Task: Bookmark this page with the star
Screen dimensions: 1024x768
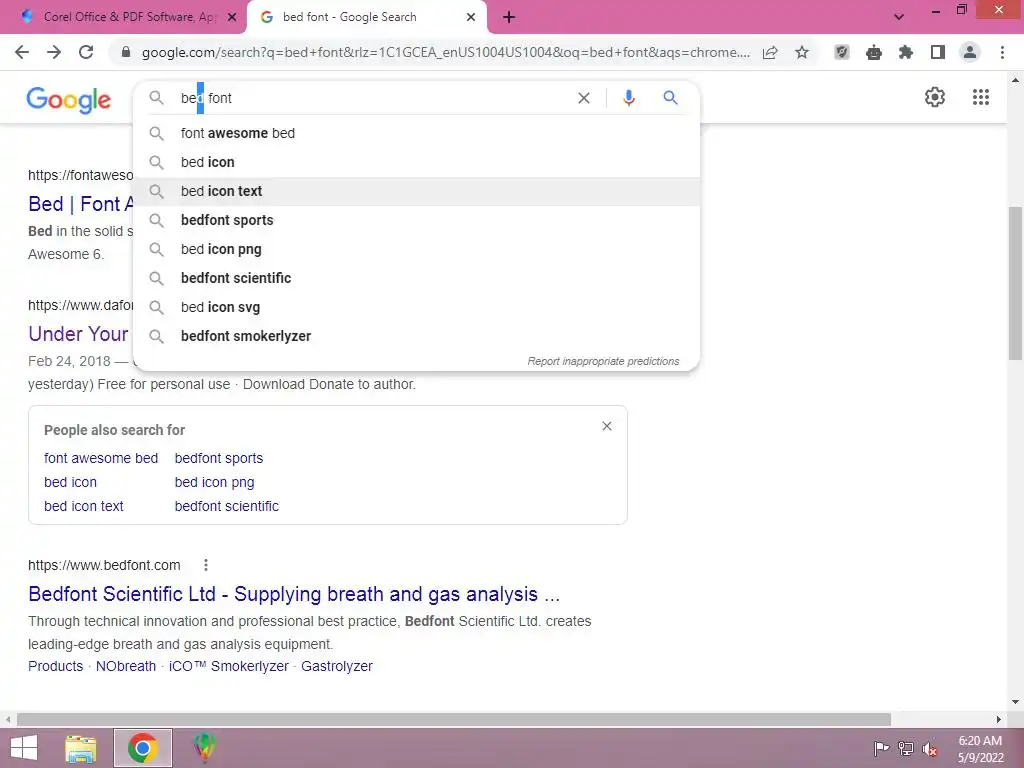Action: [802, 52]
